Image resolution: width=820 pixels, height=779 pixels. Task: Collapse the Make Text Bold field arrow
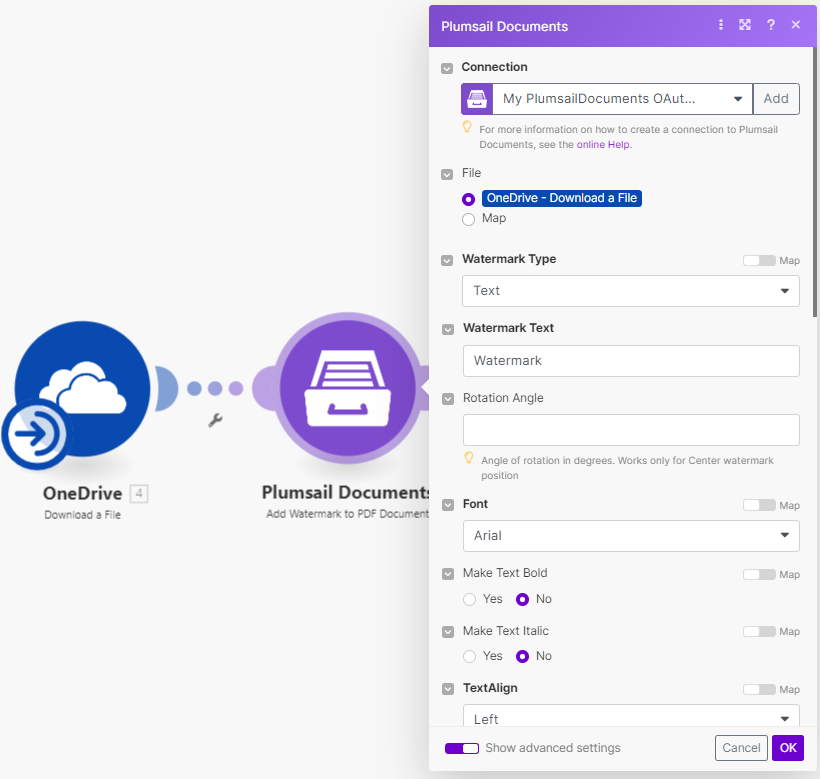[448, 574]
